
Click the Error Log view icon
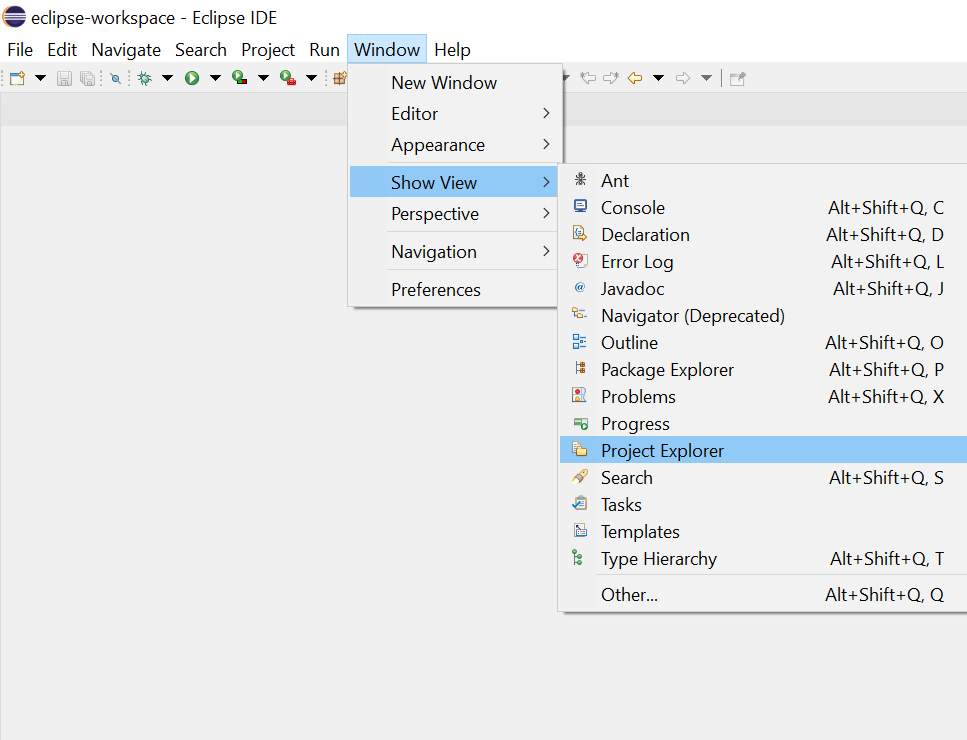pyautogui.click(x=580, y=260)
